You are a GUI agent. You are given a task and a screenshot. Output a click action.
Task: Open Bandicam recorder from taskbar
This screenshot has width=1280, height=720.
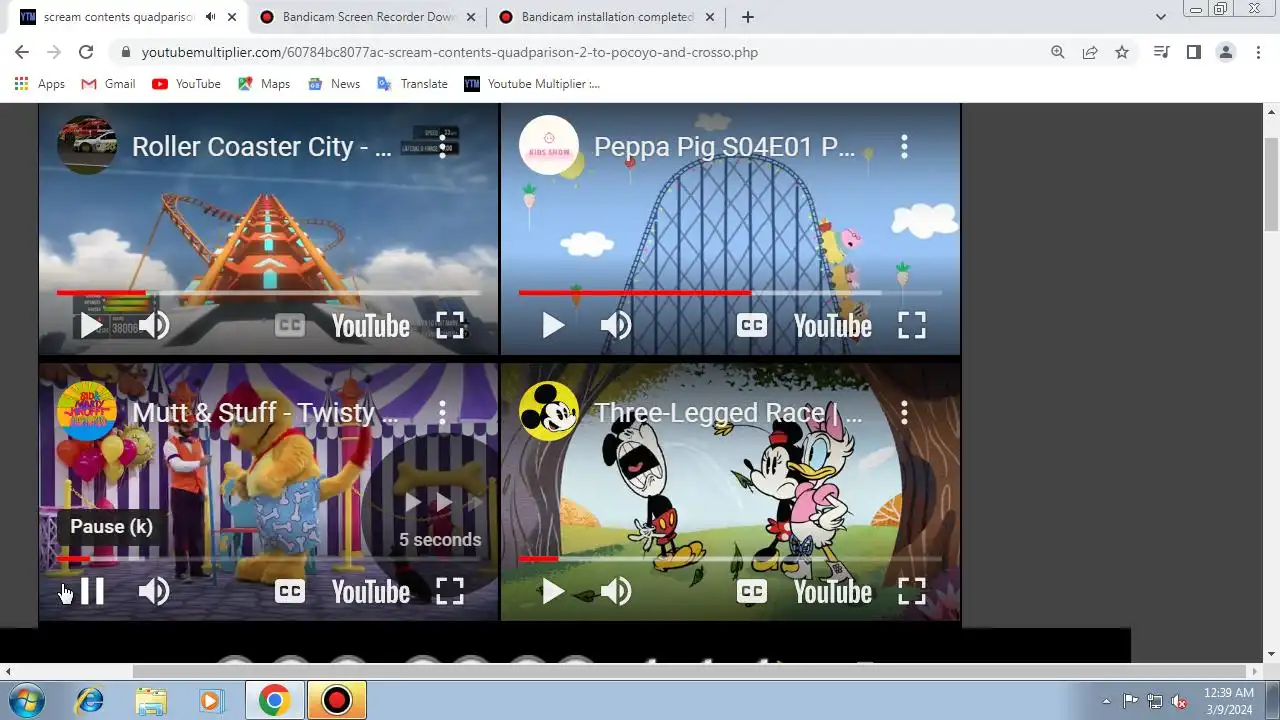click(x=337, y=700)
